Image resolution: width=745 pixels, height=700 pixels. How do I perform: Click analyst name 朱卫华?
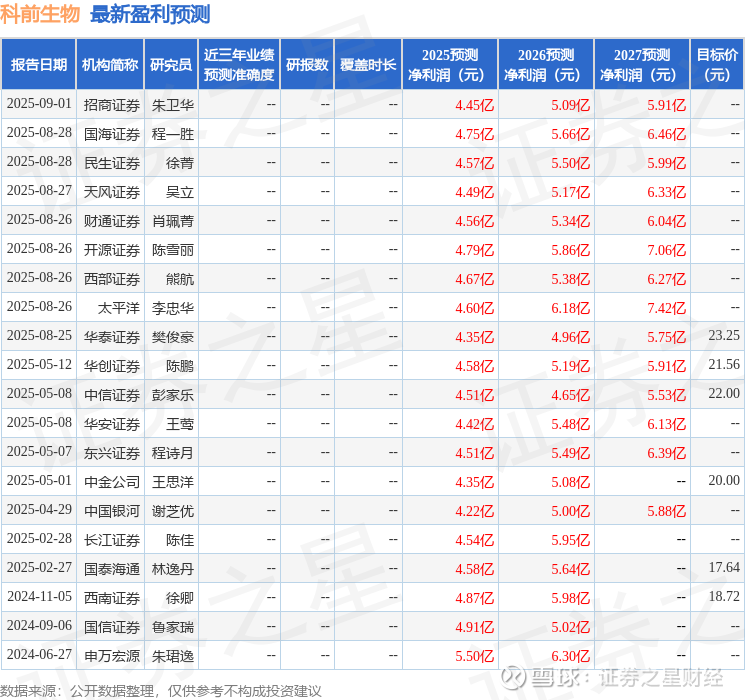coord(173,105)
